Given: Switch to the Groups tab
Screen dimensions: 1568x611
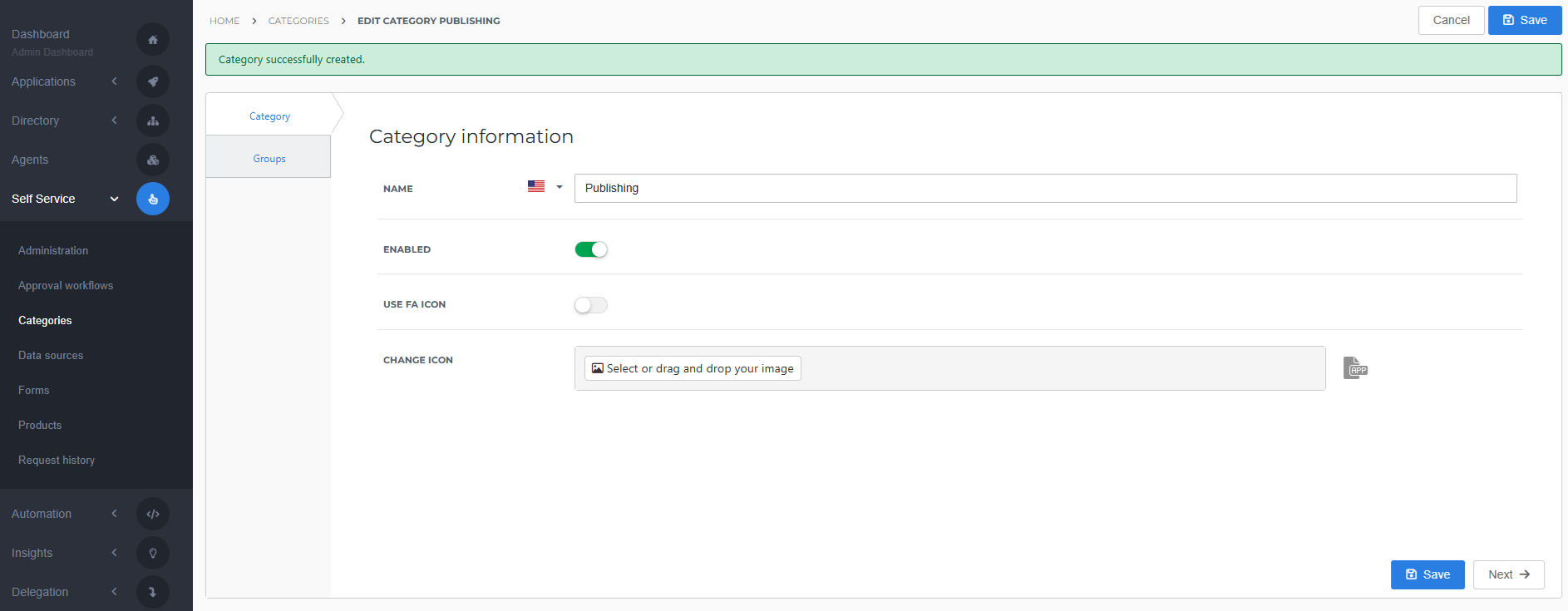Looking at the screenshot, I should pos(269,159).
